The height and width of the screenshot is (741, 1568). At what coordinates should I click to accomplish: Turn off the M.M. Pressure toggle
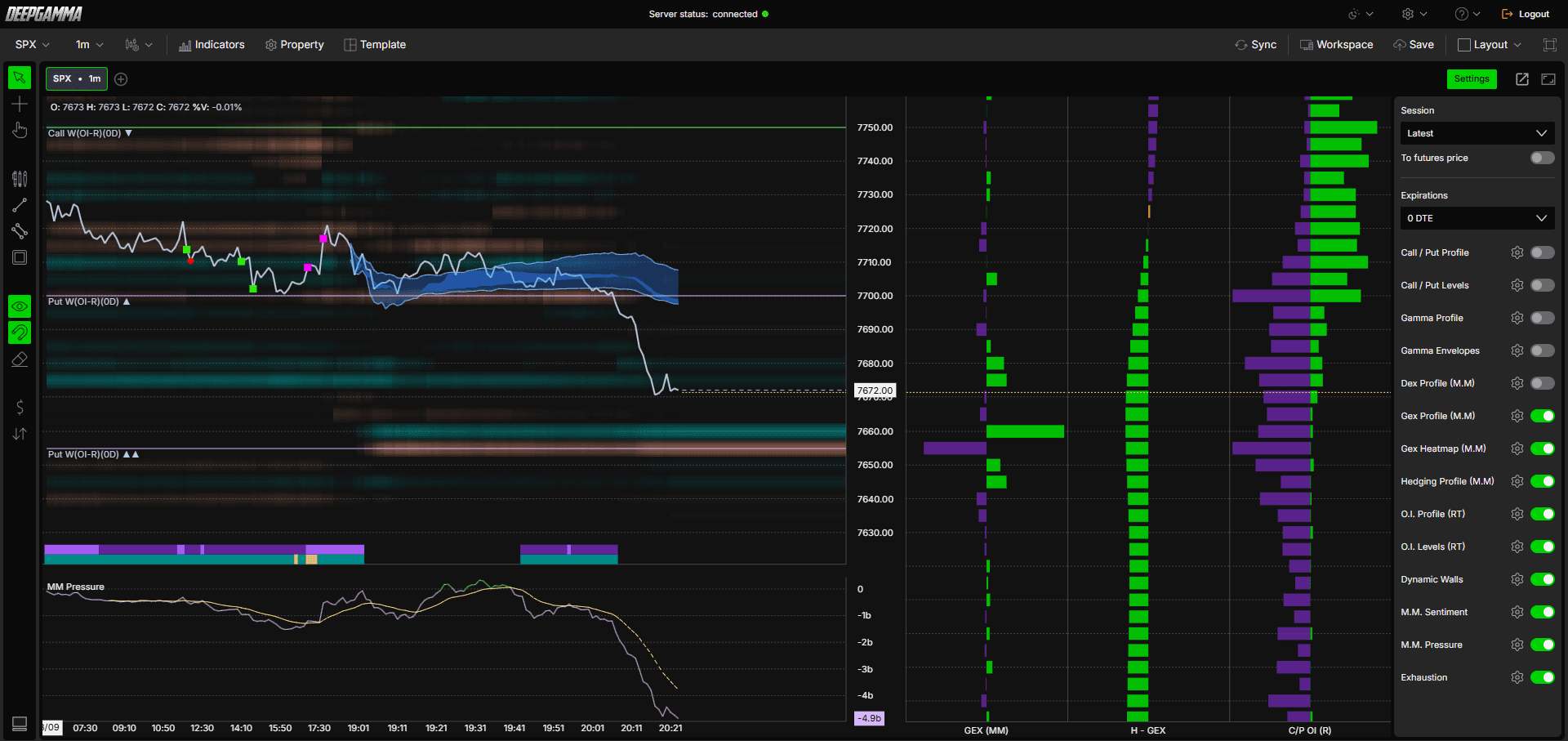(x=1542, y=645)
